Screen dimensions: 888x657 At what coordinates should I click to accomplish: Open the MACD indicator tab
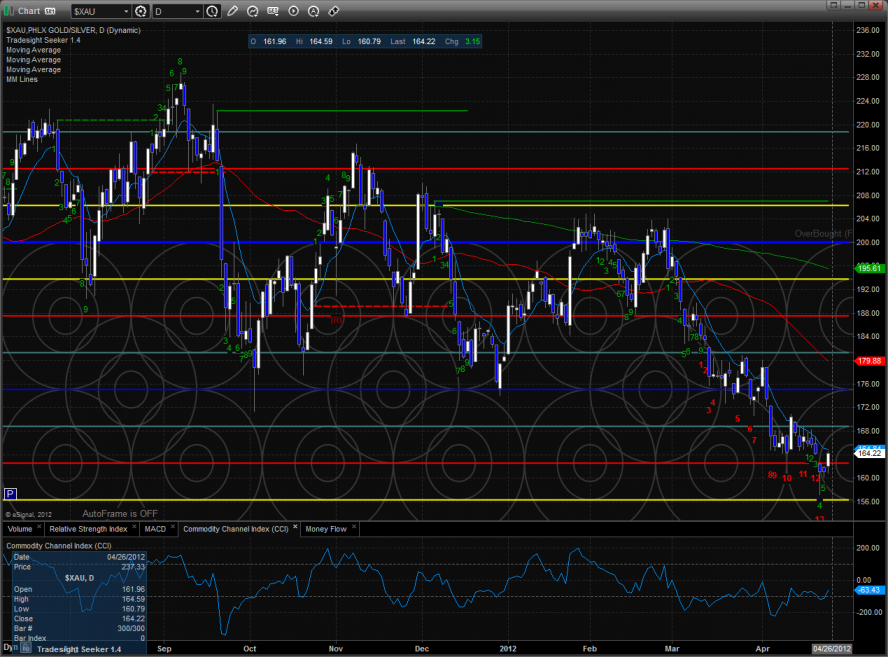[x=154, y=528]
